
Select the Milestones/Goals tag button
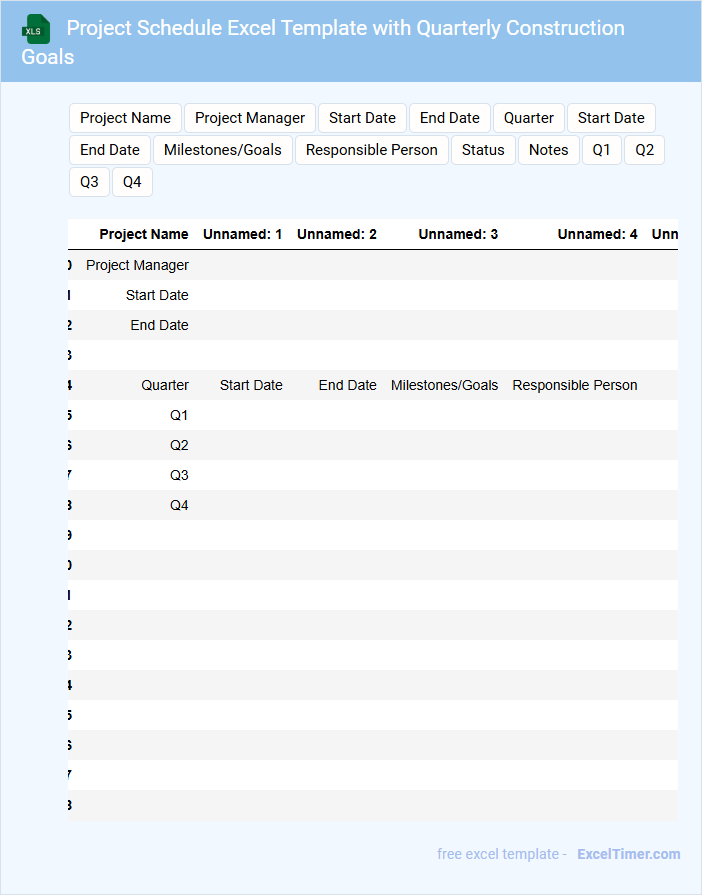[223, 150]
